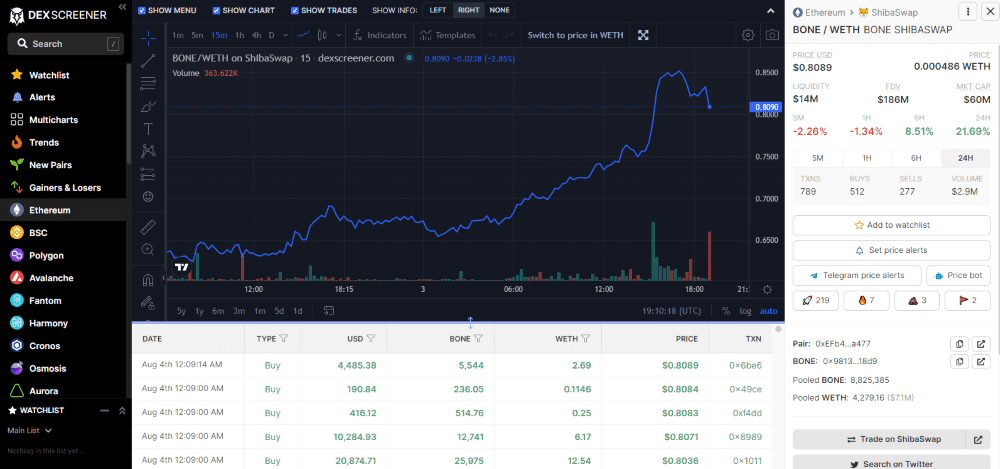Select the 1m timeframe
The width and height of the screenshot is (1000, 469).
tap(178, 35)
